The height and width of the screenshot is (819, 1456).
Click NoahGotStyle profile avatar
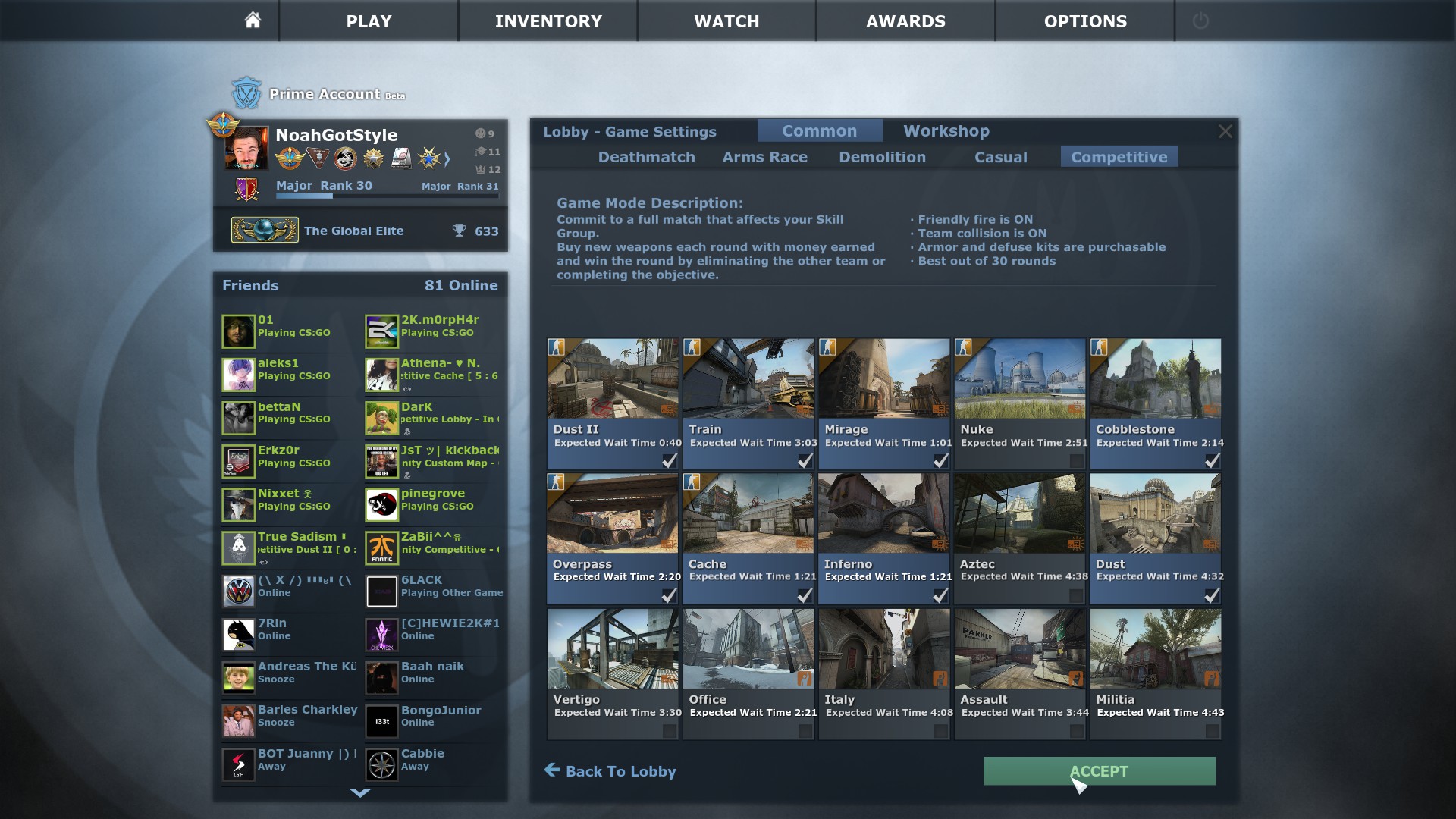(246, 148)
